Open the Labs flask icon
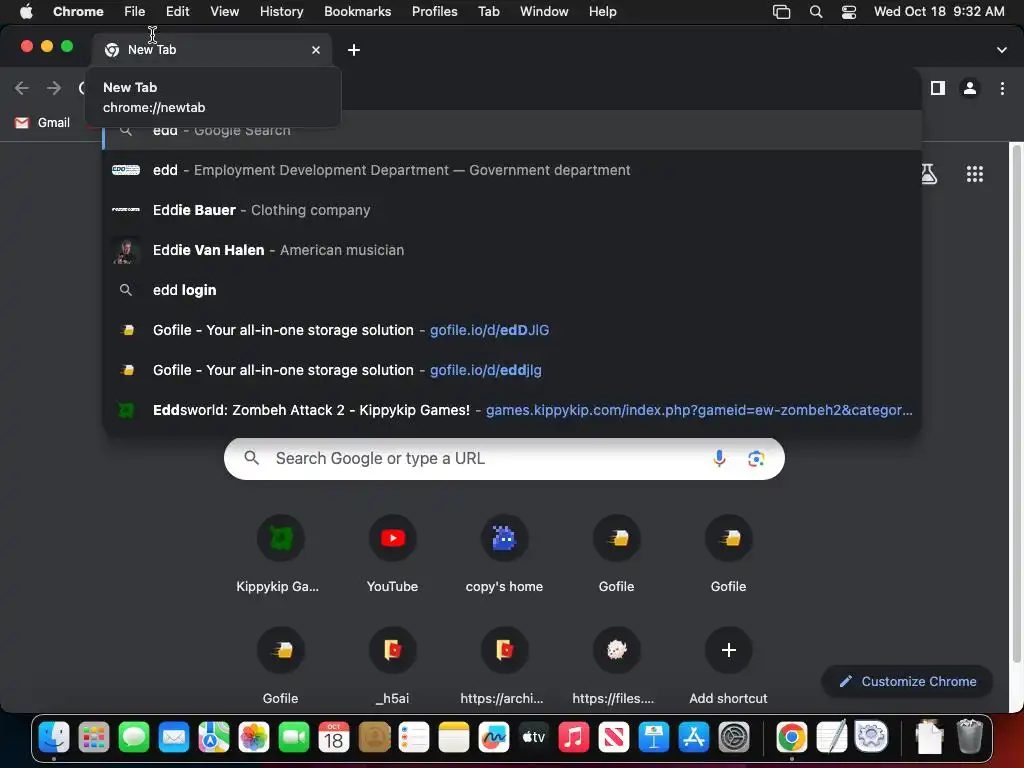Screen dimensions: 1024x768 coord(928,174)
